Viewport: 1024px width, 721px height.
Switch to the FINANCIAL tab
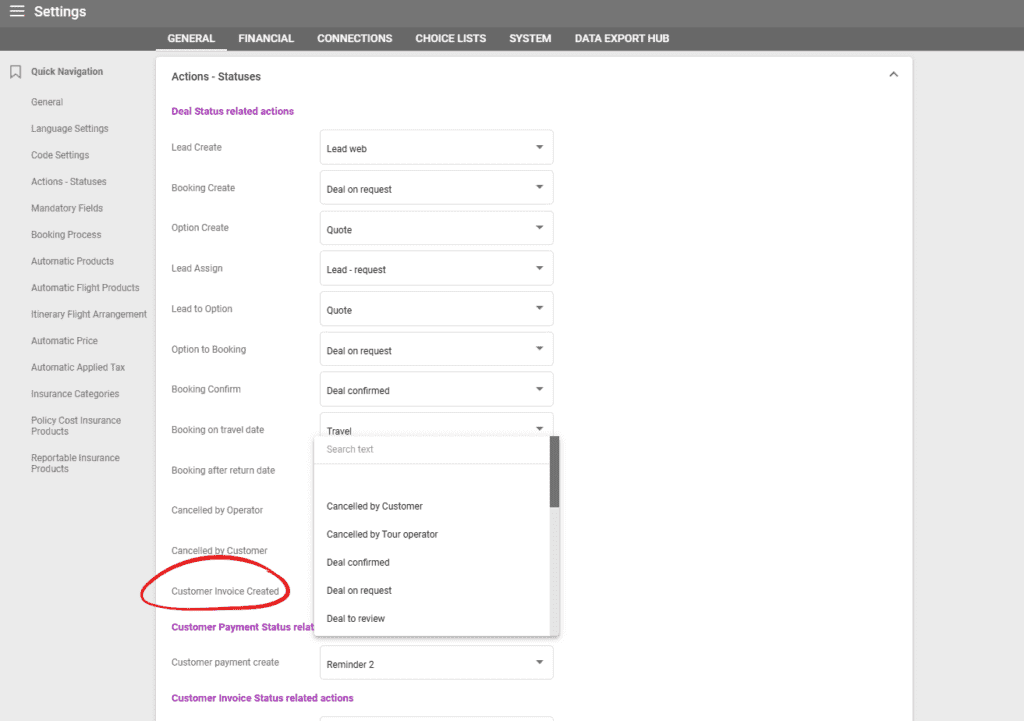coord(266,38)
